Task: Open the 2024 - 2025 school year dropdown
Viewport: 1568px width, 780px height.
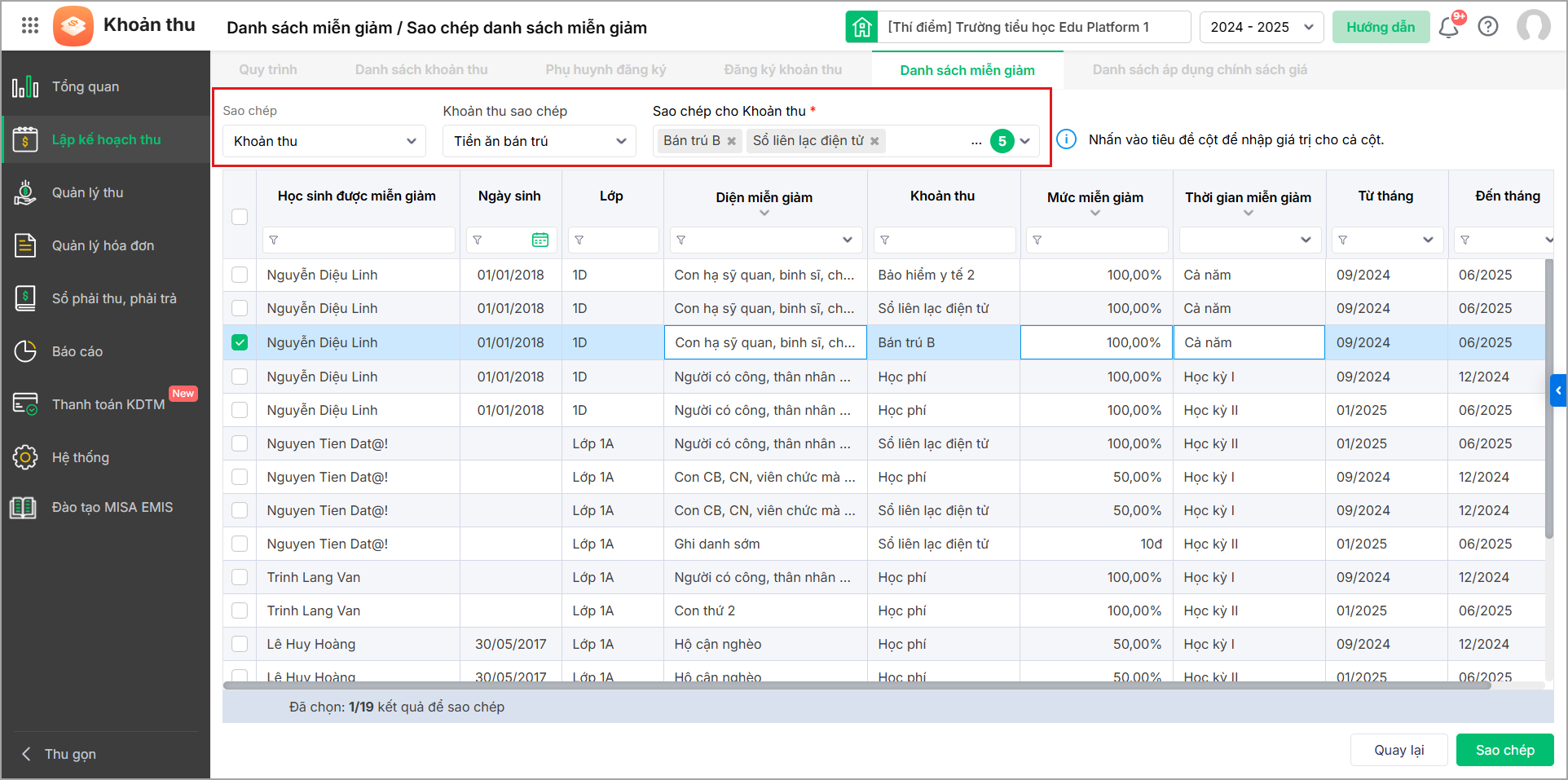Action: point(1261,27)
